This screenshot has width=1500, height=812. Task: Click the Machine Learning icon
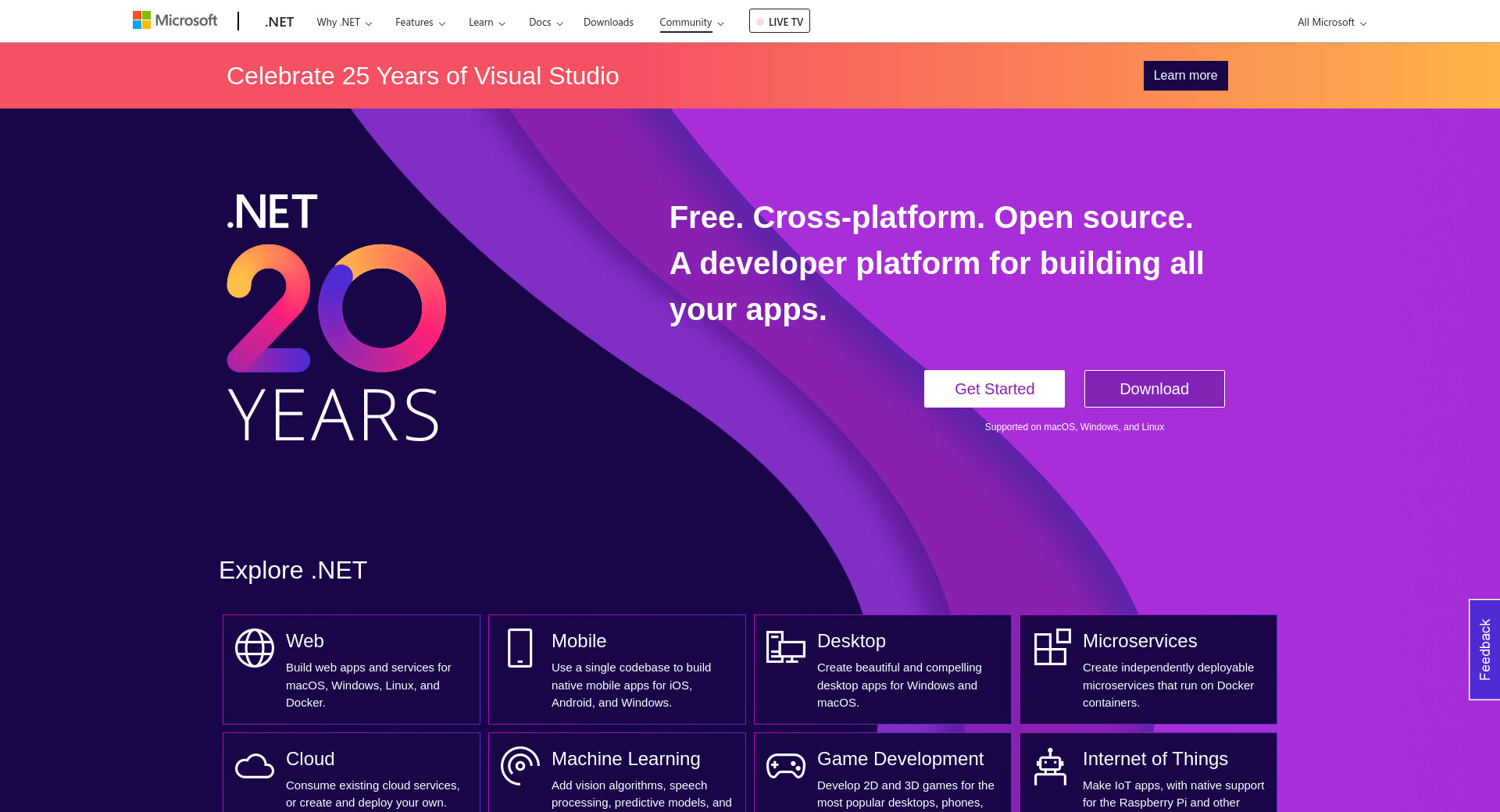point(520,766)
